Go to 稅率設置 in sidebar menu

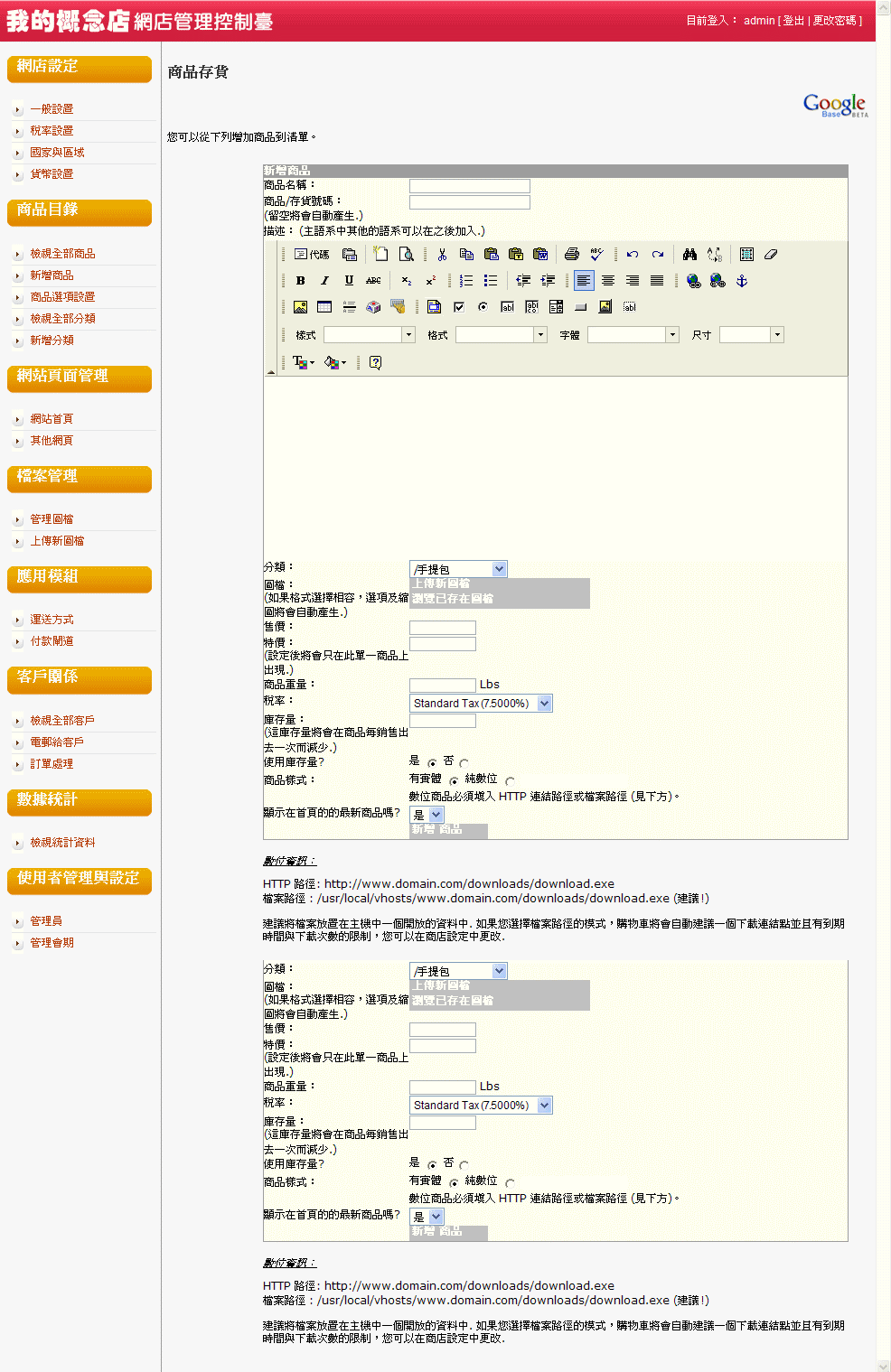tap(52, 131)
